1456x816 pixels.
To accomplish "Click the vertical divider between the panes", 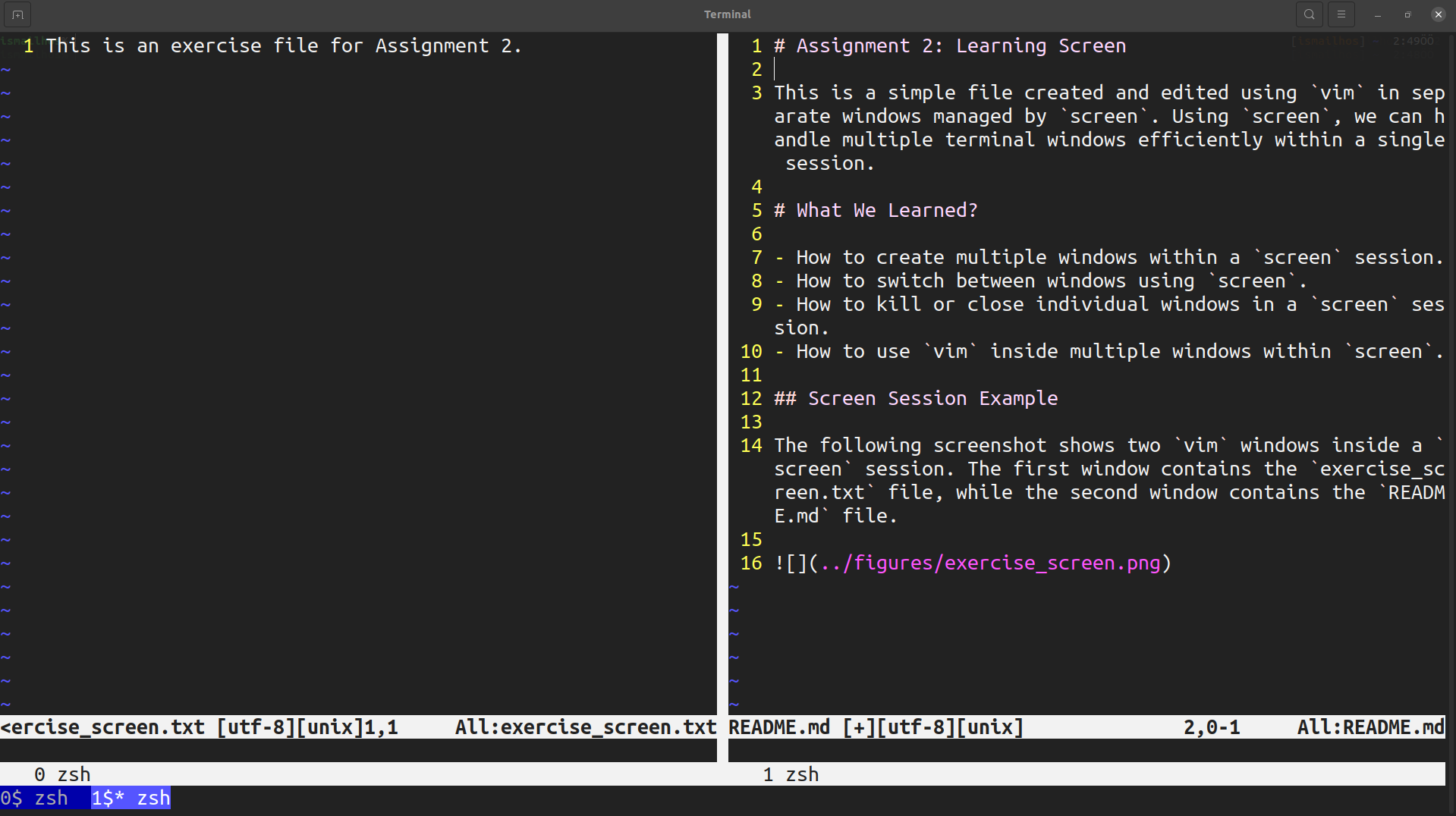I will pos(722,379).
